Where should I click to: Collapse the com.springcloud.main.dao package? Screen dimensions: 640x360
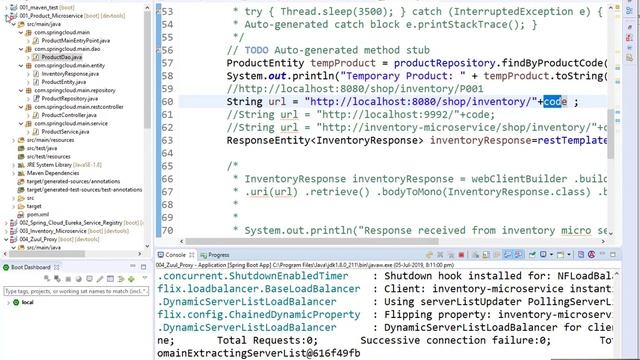pos(21,49)
